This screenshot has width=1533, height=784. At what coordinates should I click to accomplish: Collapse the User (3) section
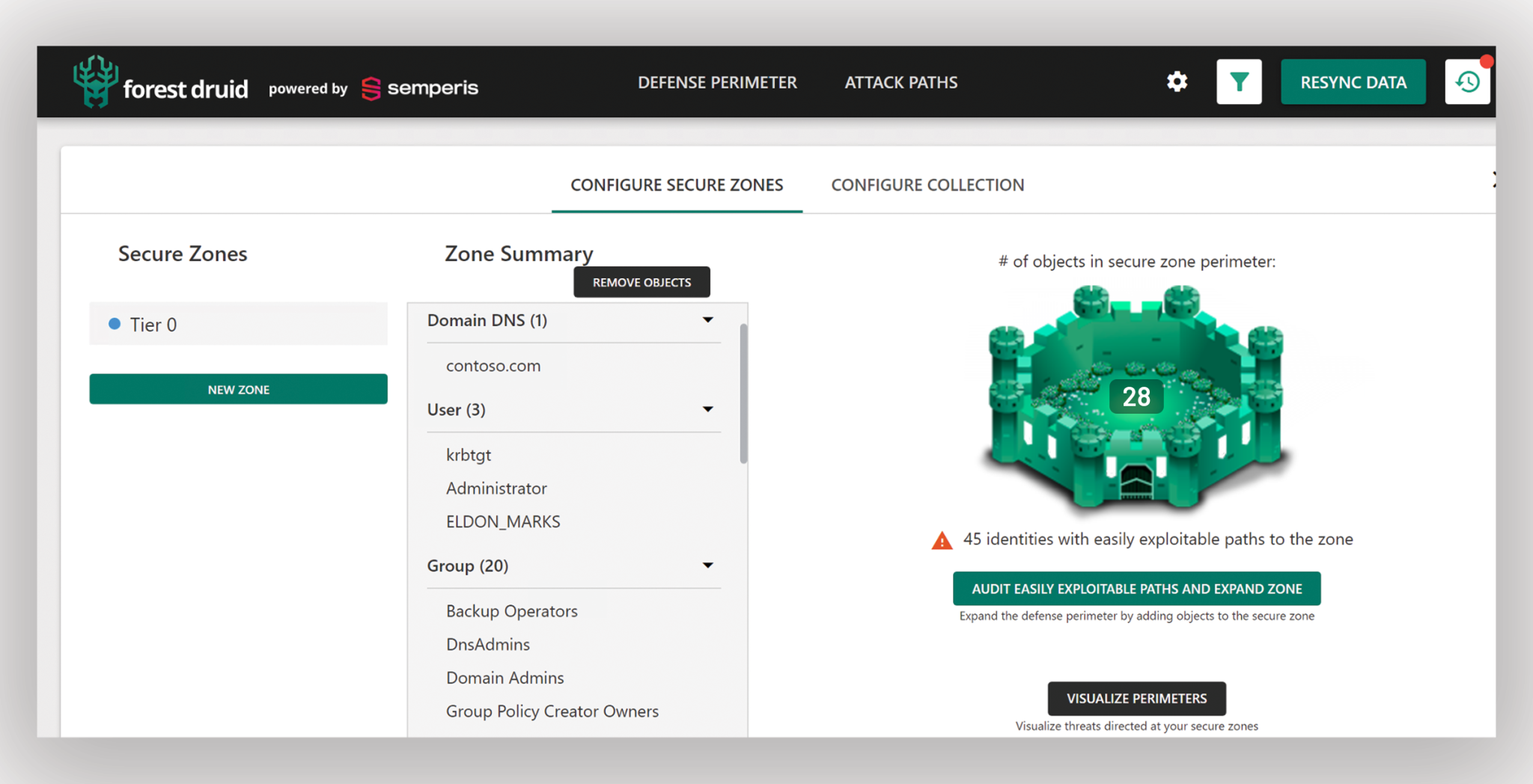707,409
